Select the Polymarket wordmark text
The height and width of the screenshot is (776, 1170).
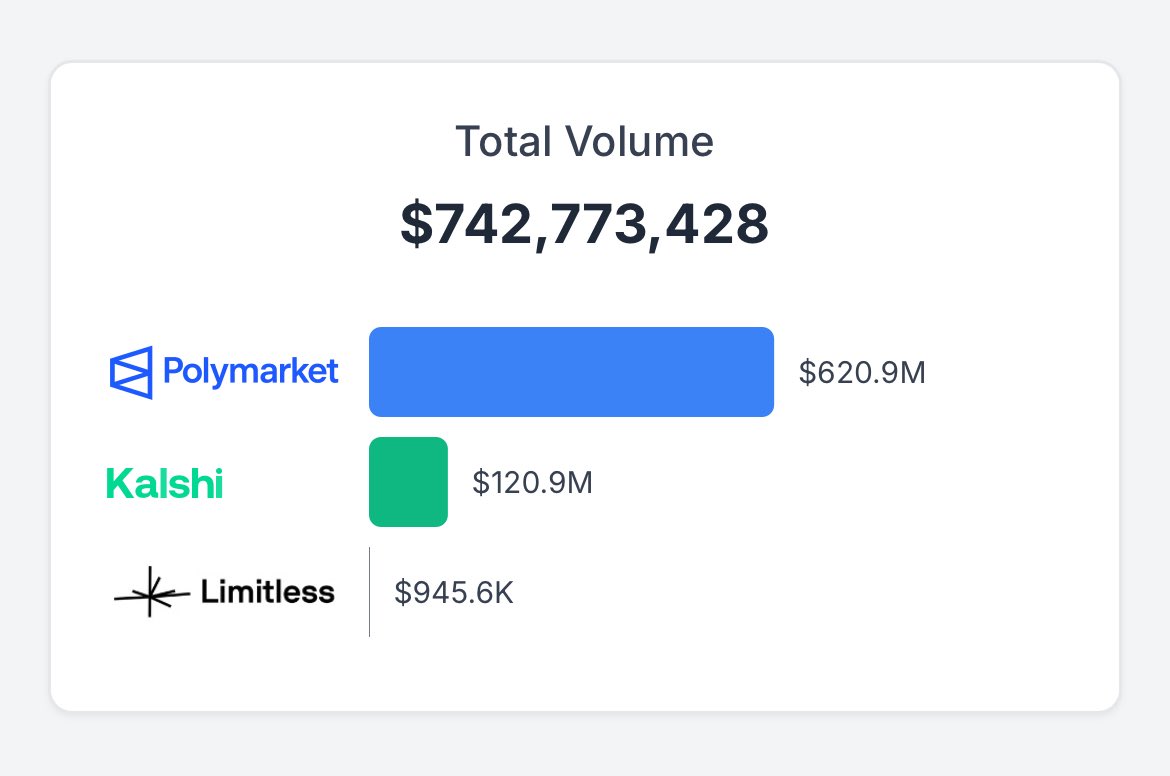[251, 372]
